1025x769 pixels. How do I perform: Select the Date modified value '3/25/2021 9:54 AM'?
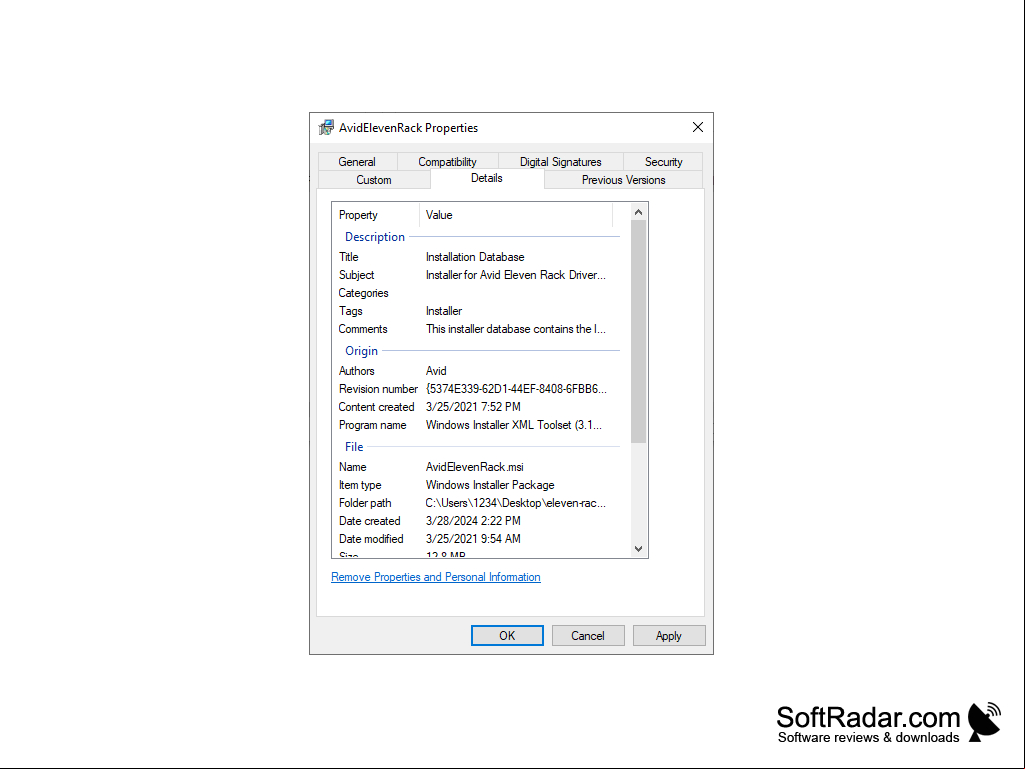point(473,539)
